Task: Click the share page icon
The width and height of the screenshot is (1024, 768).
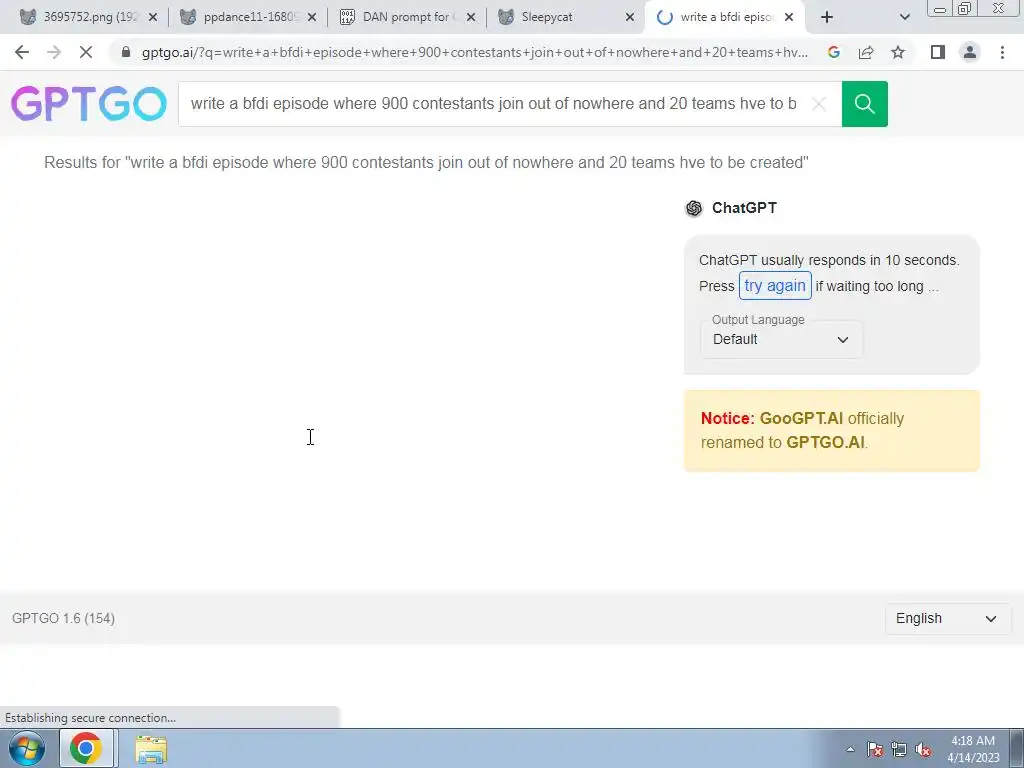Action: coord(866,52)
